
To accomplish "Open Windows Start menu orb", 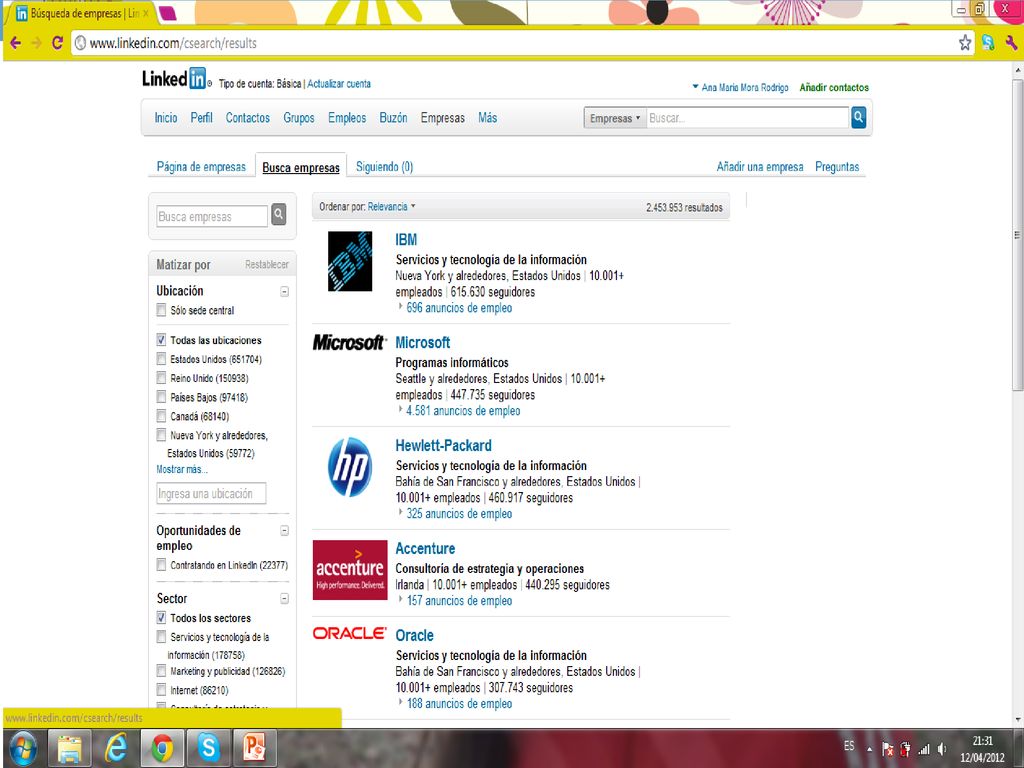I will 23,748.
